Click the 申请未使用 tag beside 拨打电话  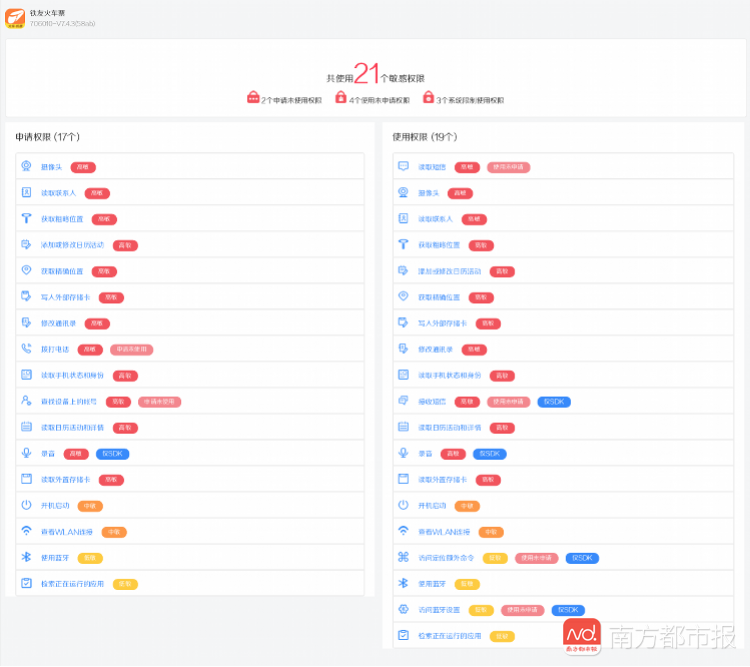[x=132, y=350]
